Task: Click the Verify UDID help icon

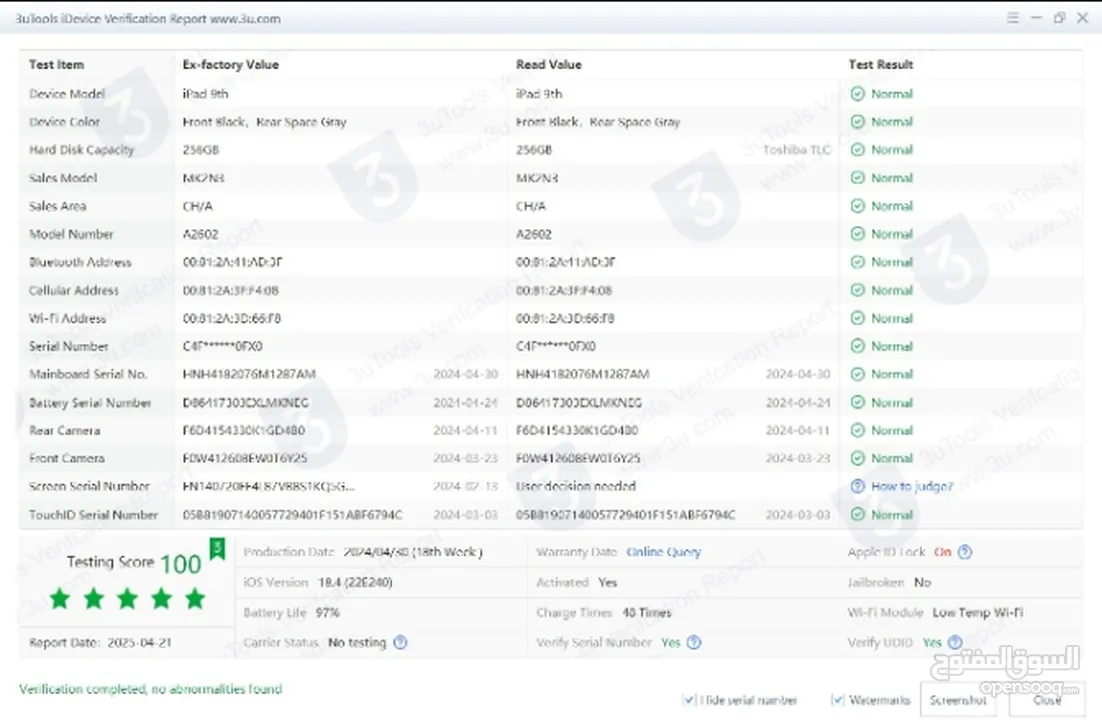Action: 954,643
